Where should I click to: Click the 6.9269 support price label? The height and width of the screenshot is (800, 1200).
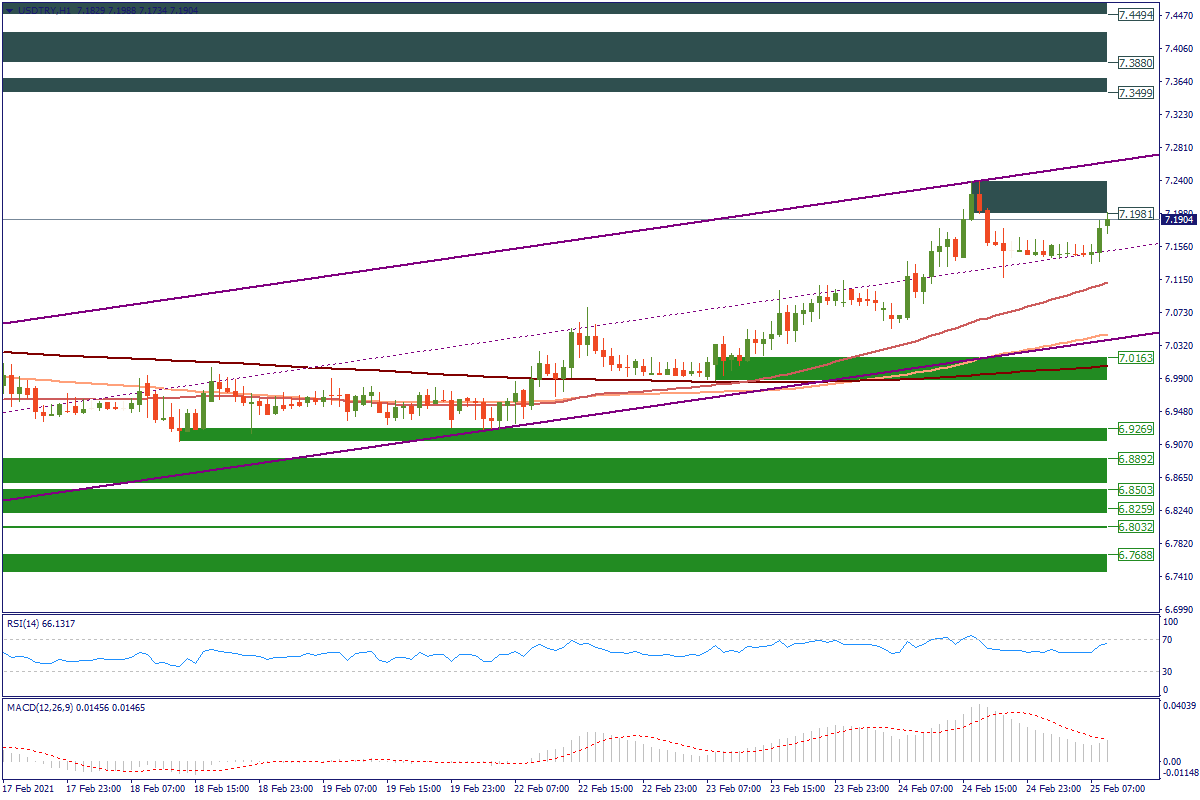click(x=1137, y=428)
